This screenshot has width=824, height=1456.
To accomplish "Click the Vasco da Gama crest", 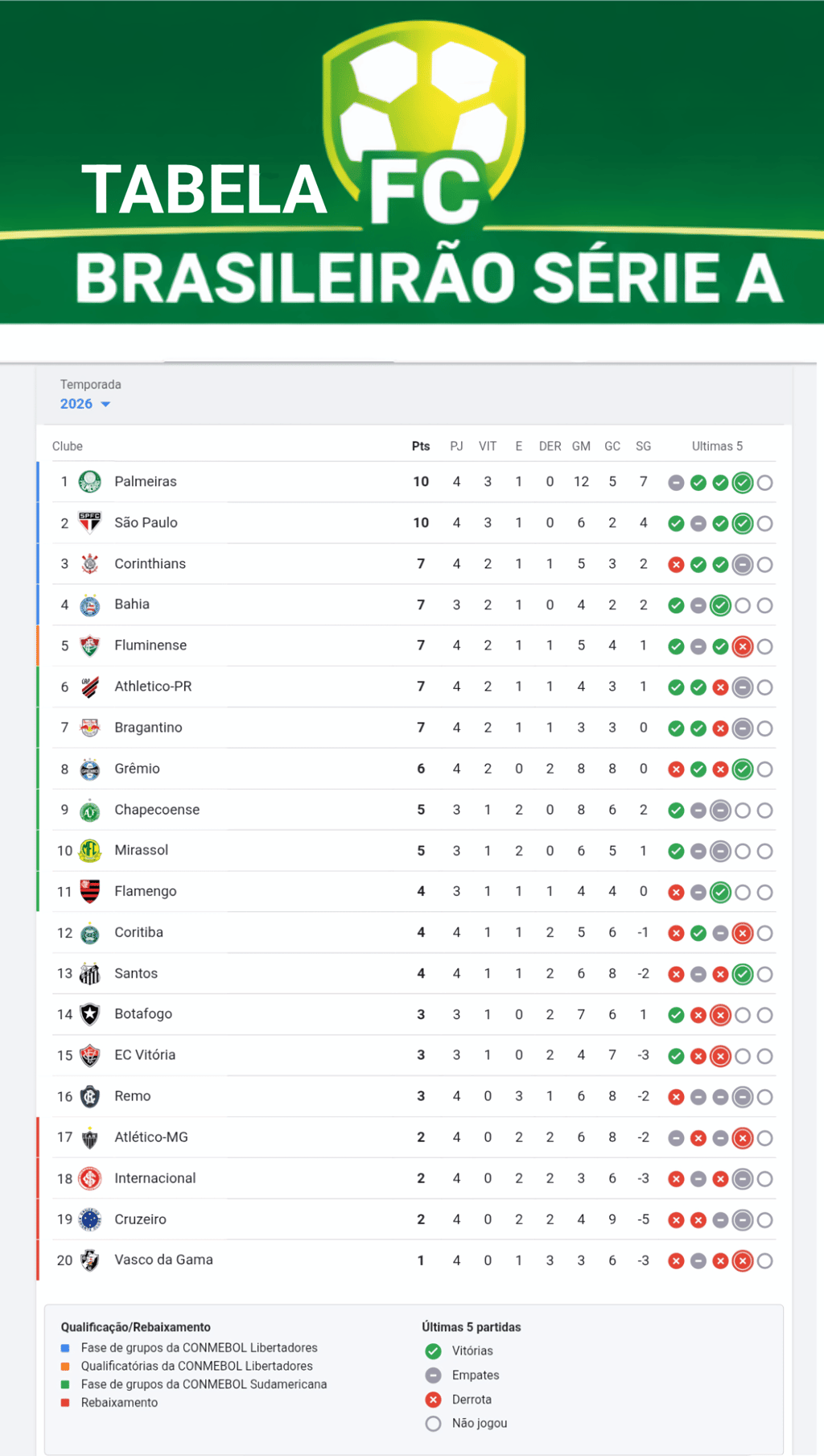I will (89, 1260).
